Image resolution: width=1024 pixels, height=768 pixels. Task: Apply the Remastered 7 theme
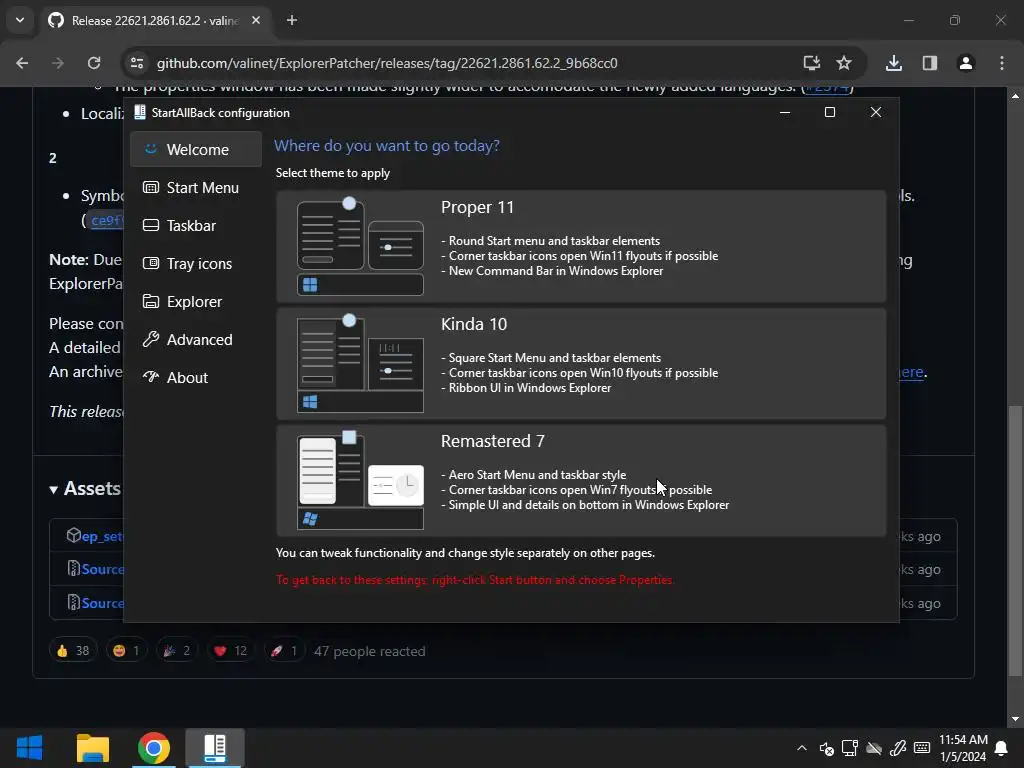tap(581, 480)
